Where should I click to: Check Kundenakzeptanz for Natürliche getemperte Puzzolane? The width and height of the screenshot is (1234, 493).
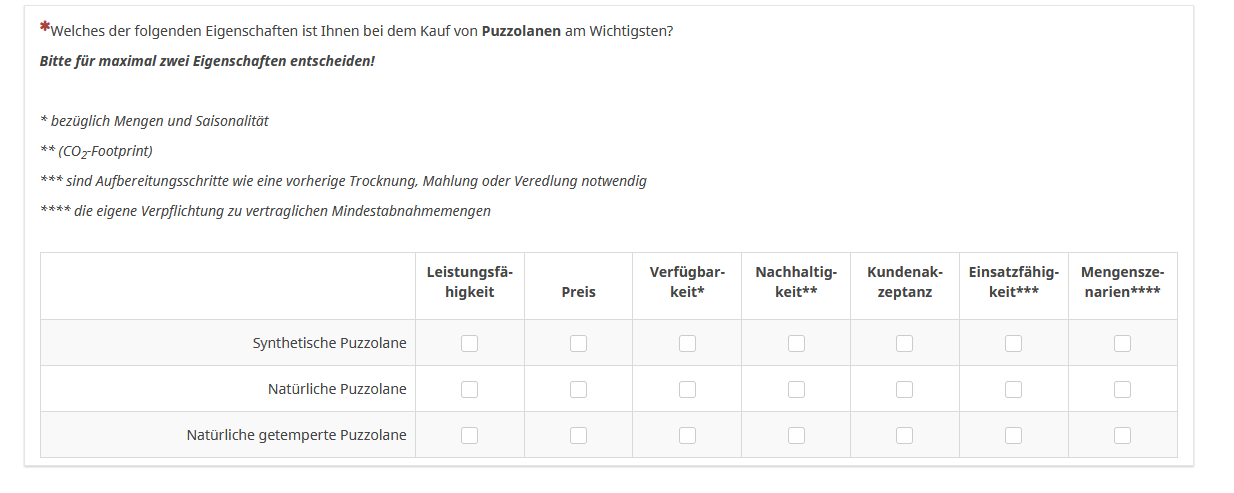[x=905, y=435]
